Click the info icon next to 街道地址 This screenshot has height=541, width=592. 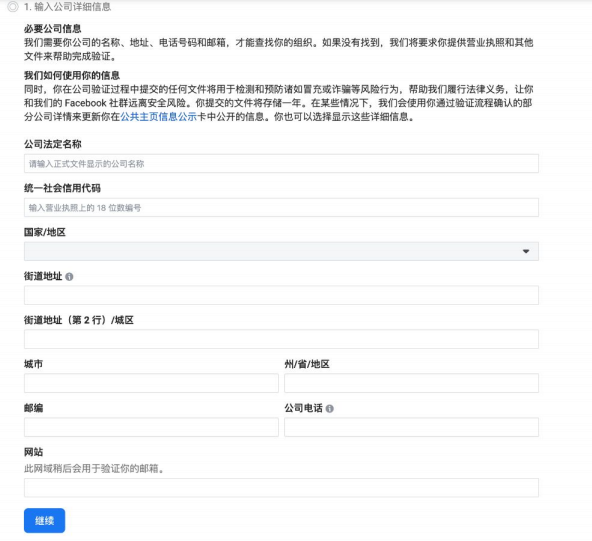pos(69,277)
